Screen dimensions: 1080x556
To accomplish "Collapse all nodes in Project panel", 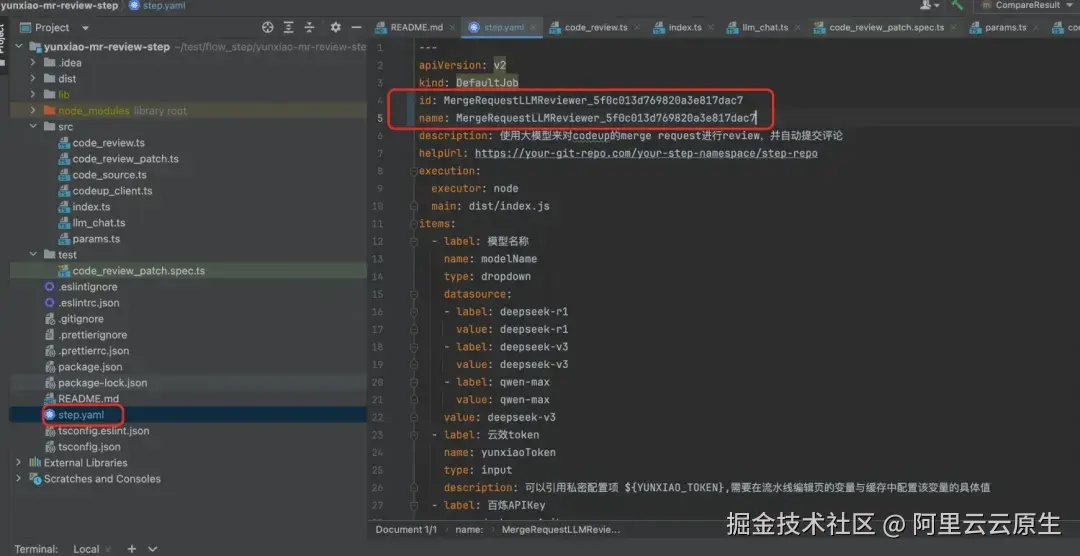I will tap(310, 28).
